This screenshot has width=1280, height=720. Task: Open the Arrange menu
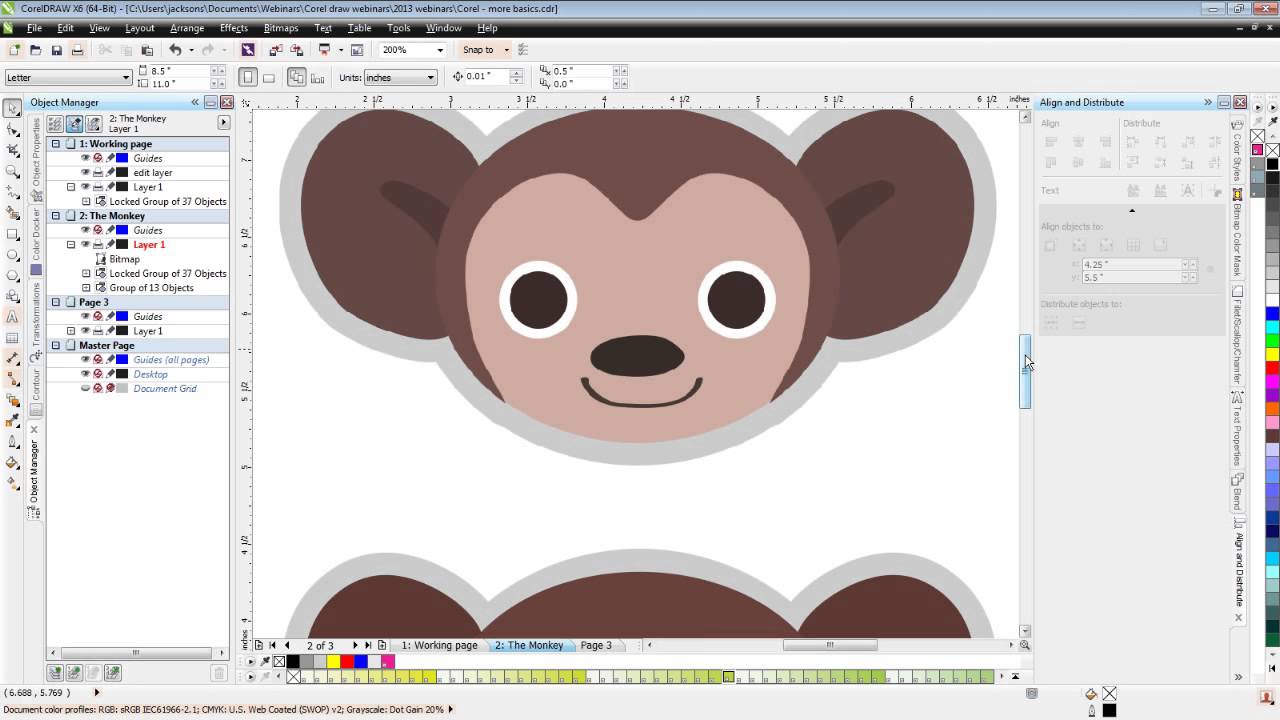[x=187, y=28]
